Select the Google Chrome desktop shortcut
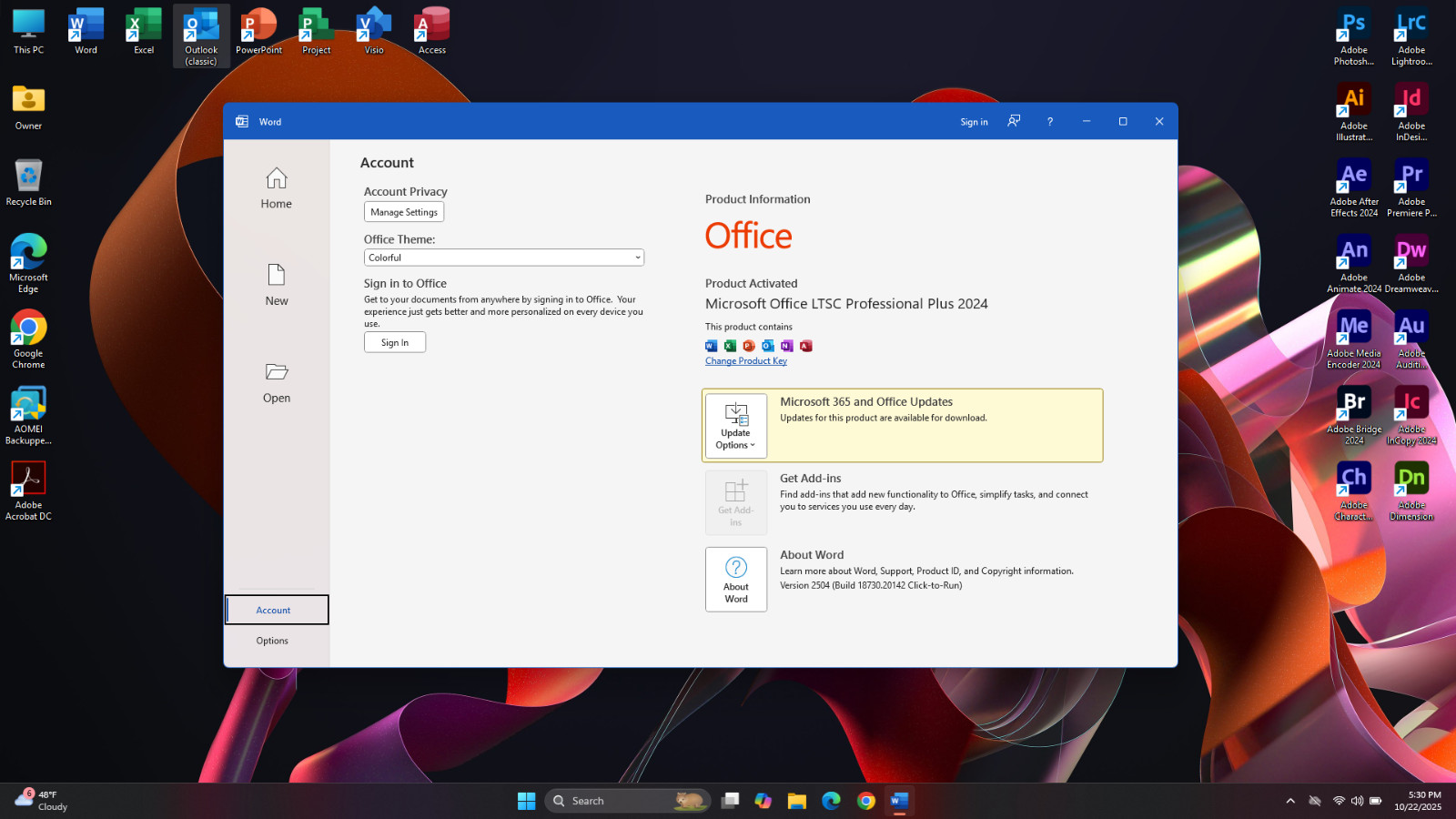Viewport: 1456px width, 819px height. click(28, 339)
